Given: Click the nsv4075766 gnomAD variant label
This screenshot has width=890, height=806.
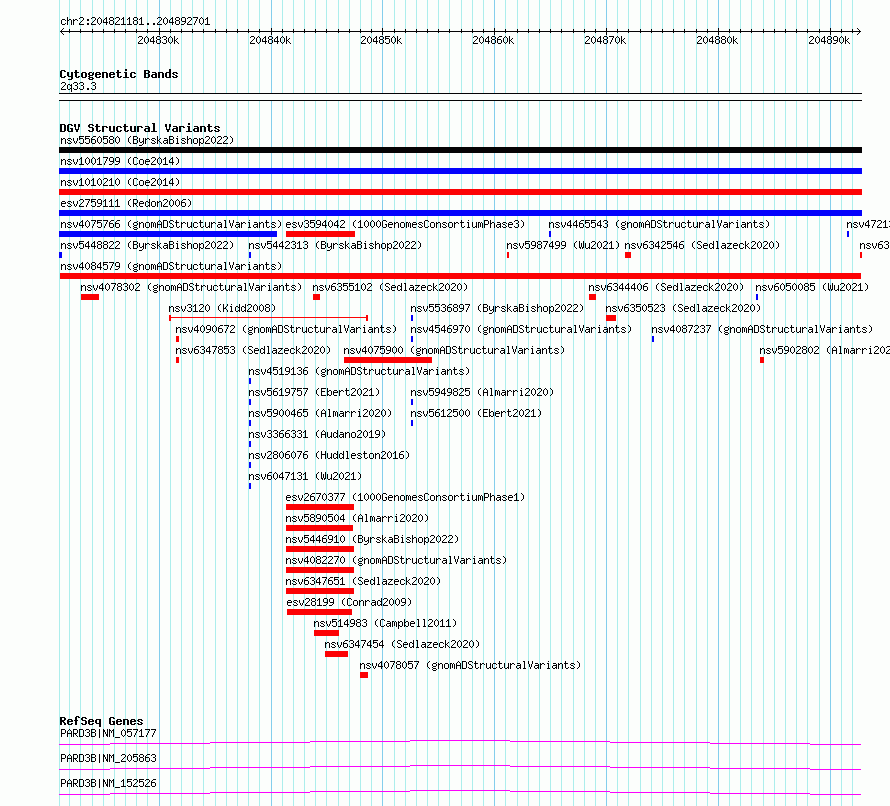Looking at the screenshot, I should pyautogui.click(x=171, y=224).
